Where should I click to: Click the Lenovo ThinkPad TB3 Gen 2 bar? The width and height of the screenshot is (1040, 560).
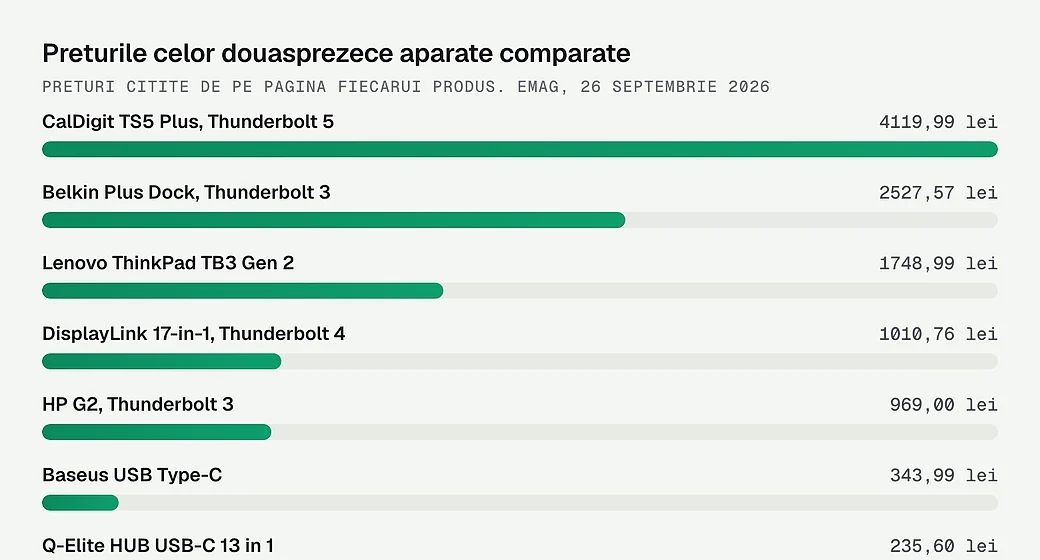243,291
